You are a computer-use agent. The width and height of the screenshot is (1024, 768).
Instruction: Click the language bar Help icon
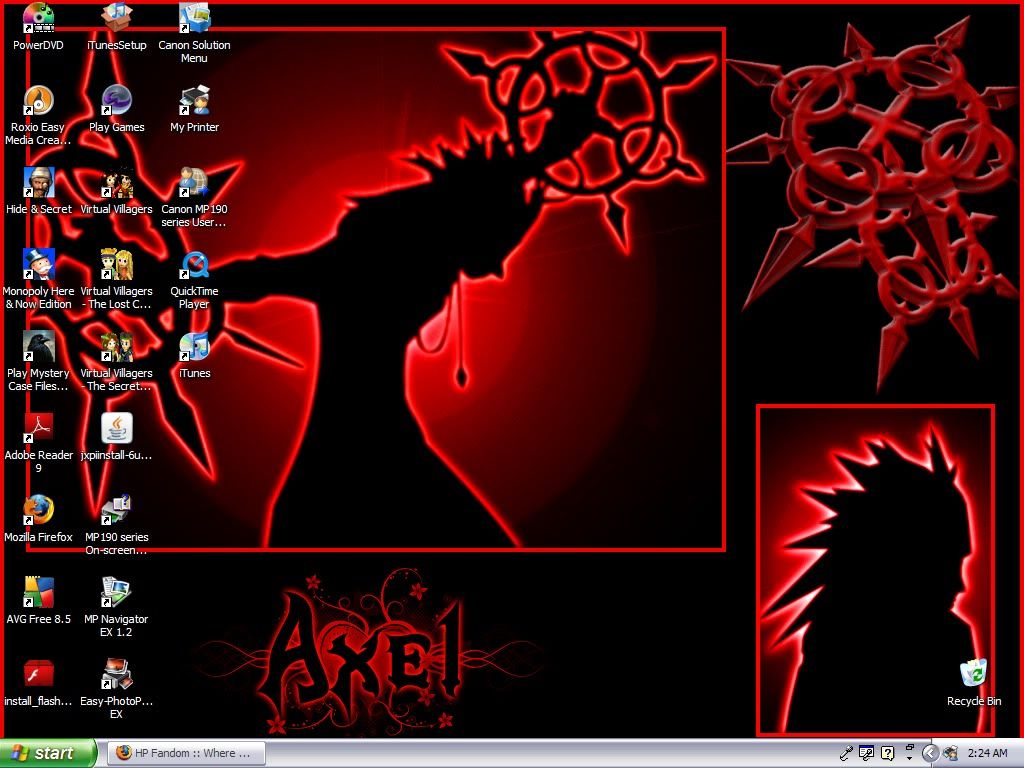[888, 754]
